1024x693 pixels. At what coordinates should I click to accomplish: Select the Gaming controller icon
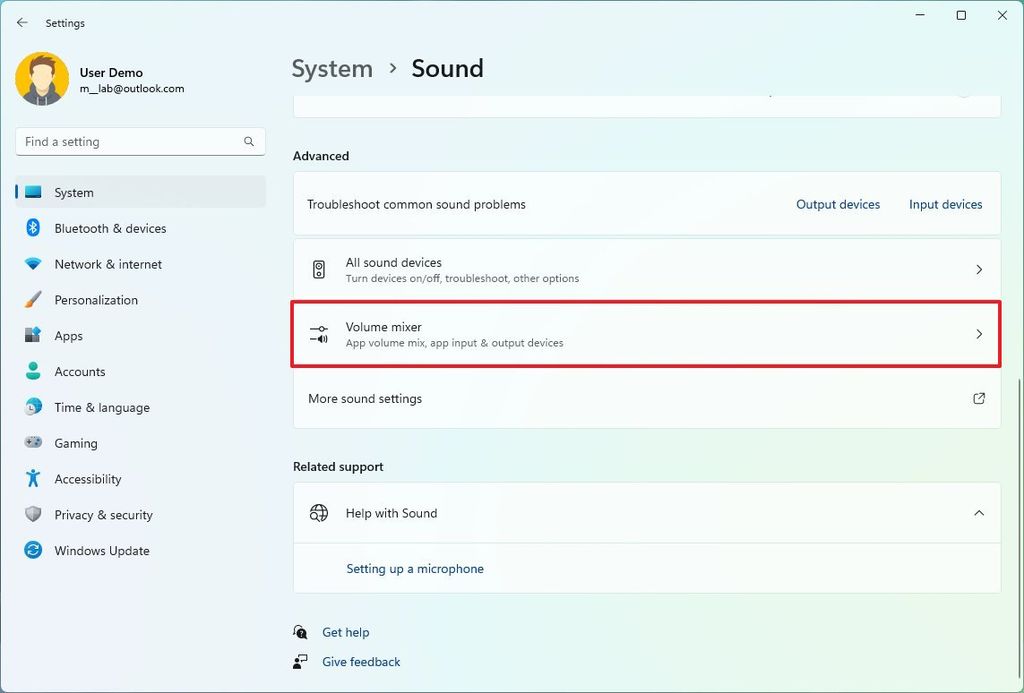coord(33,443)
